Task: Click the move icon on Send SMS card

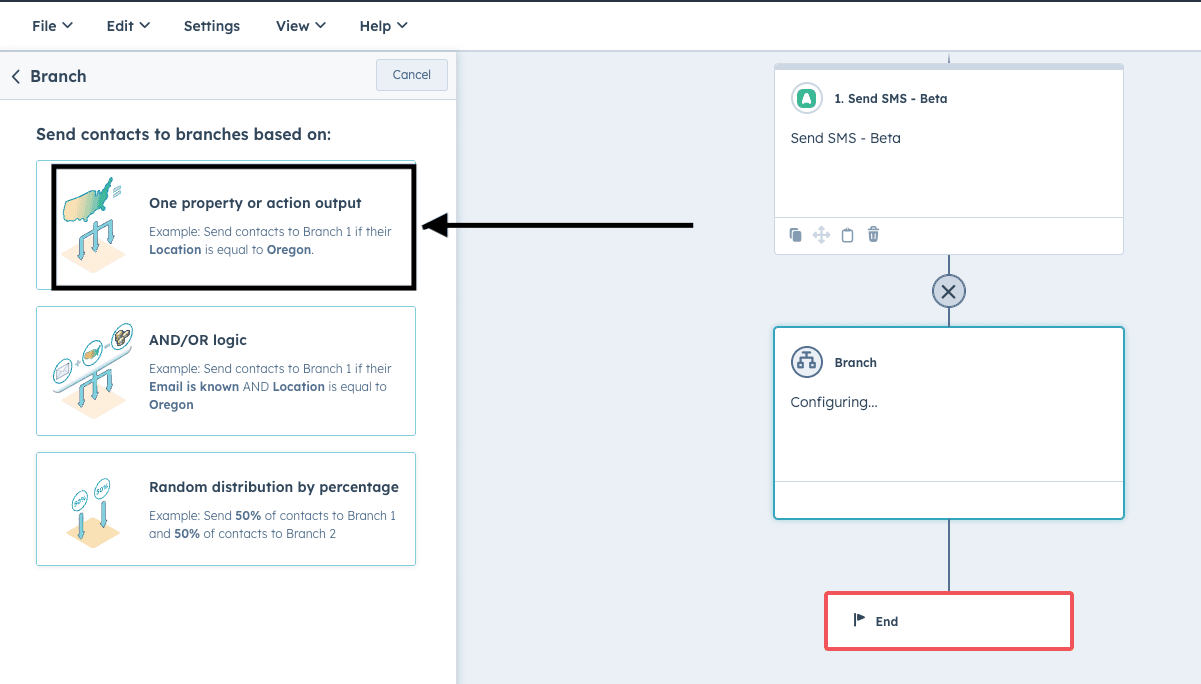Action: (821, 235)
